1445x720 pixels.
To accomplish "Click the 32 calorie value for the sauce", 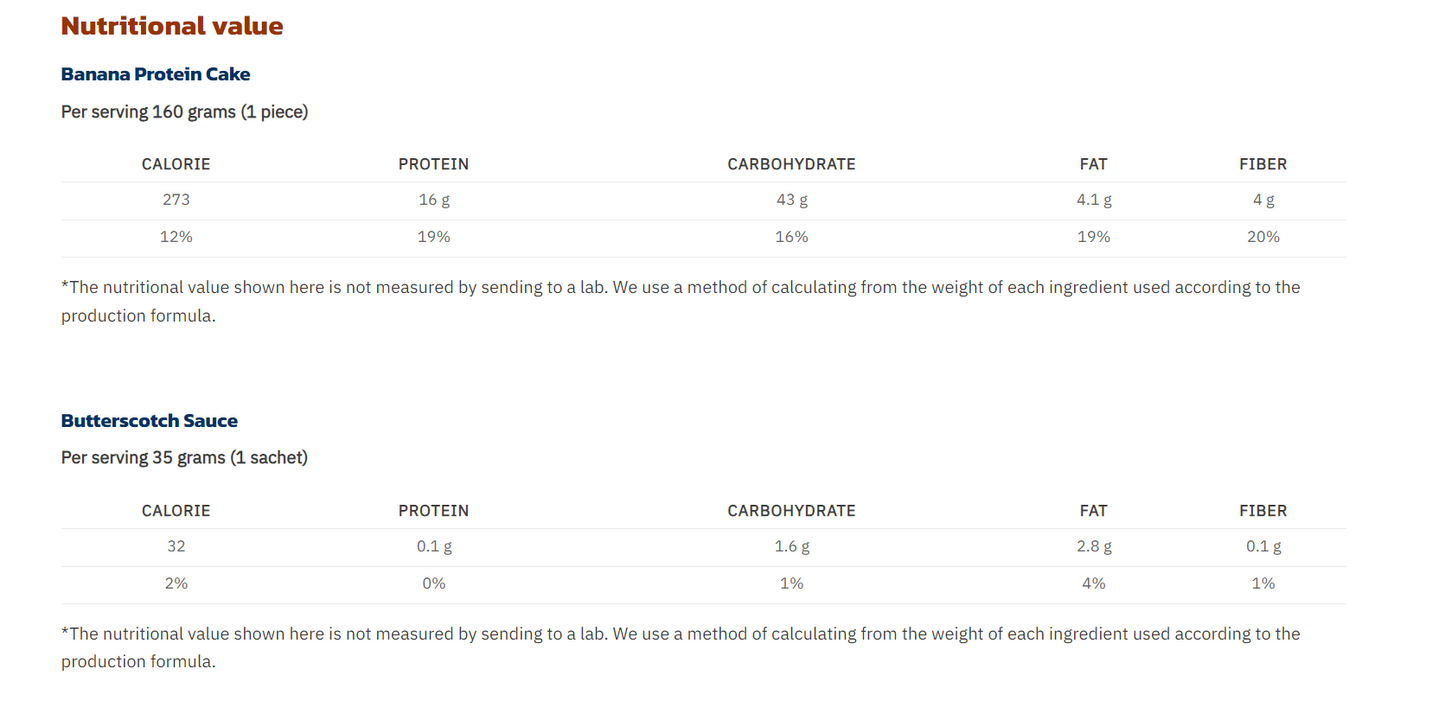I will coord(176,547).
